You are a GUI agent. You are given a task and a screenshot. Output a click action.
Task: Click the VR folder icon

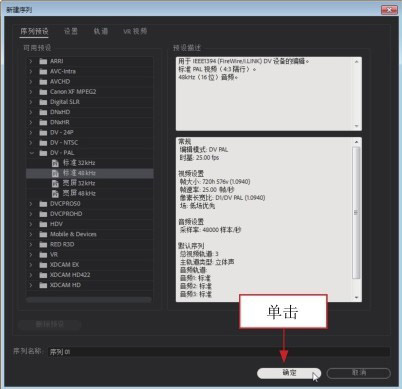coord(43,255)
